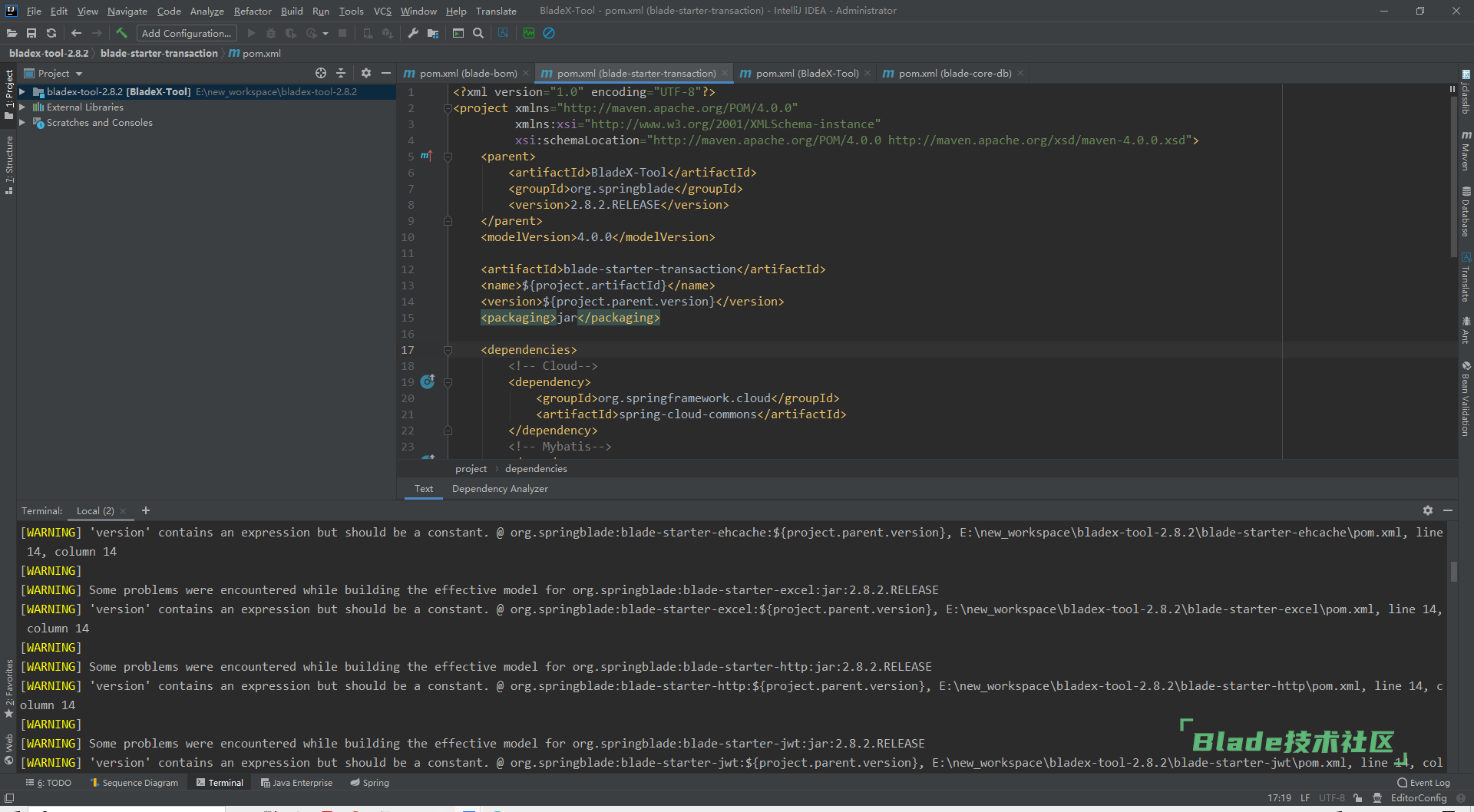The image size is (1474, 812).
Task: Open the TODO tool window
Action: (x=49, y=783)
